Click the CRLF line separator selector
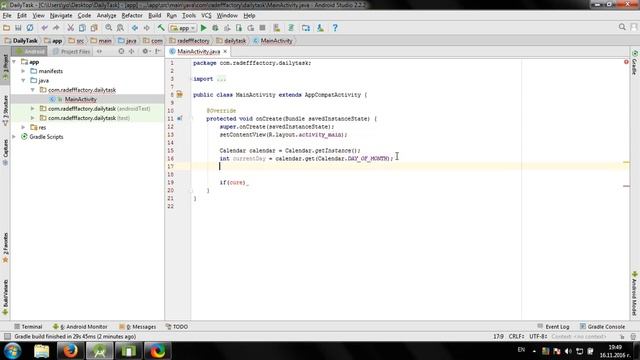The height and width of the screenshot is (360, 640). click(x=516, y=337)
